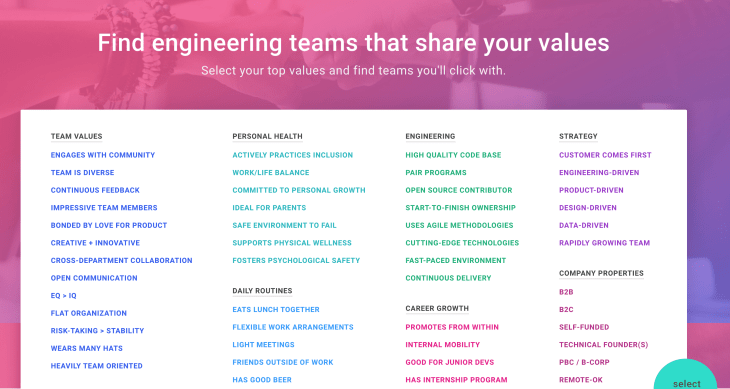Image resolution: width=730 pixels, height=389 pixels.
Task: Choose the Data-Driven strategy value
Action: (x=584, y=225)
